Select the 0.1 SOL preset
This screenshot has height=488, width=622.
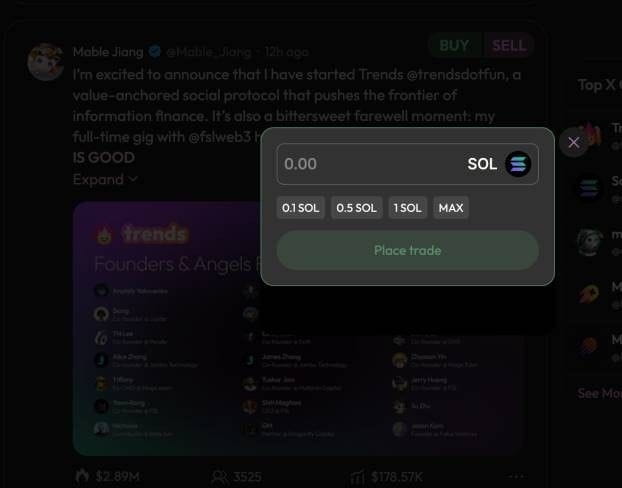click(x=300, y=207)
